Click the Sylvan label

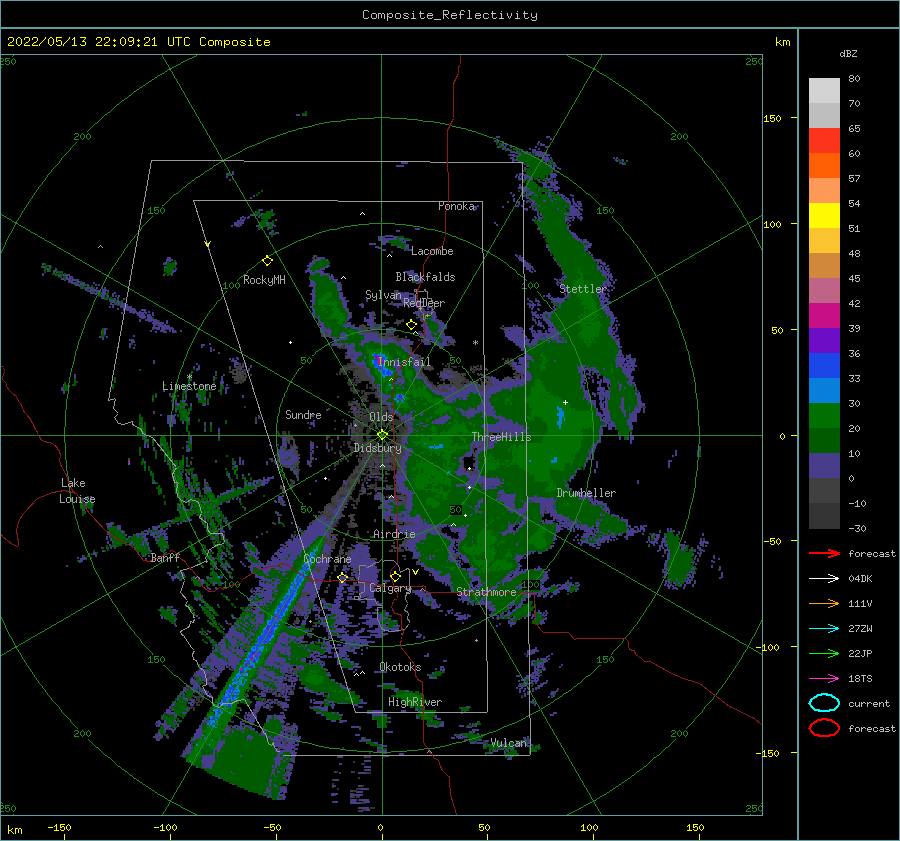coord(383,294)
